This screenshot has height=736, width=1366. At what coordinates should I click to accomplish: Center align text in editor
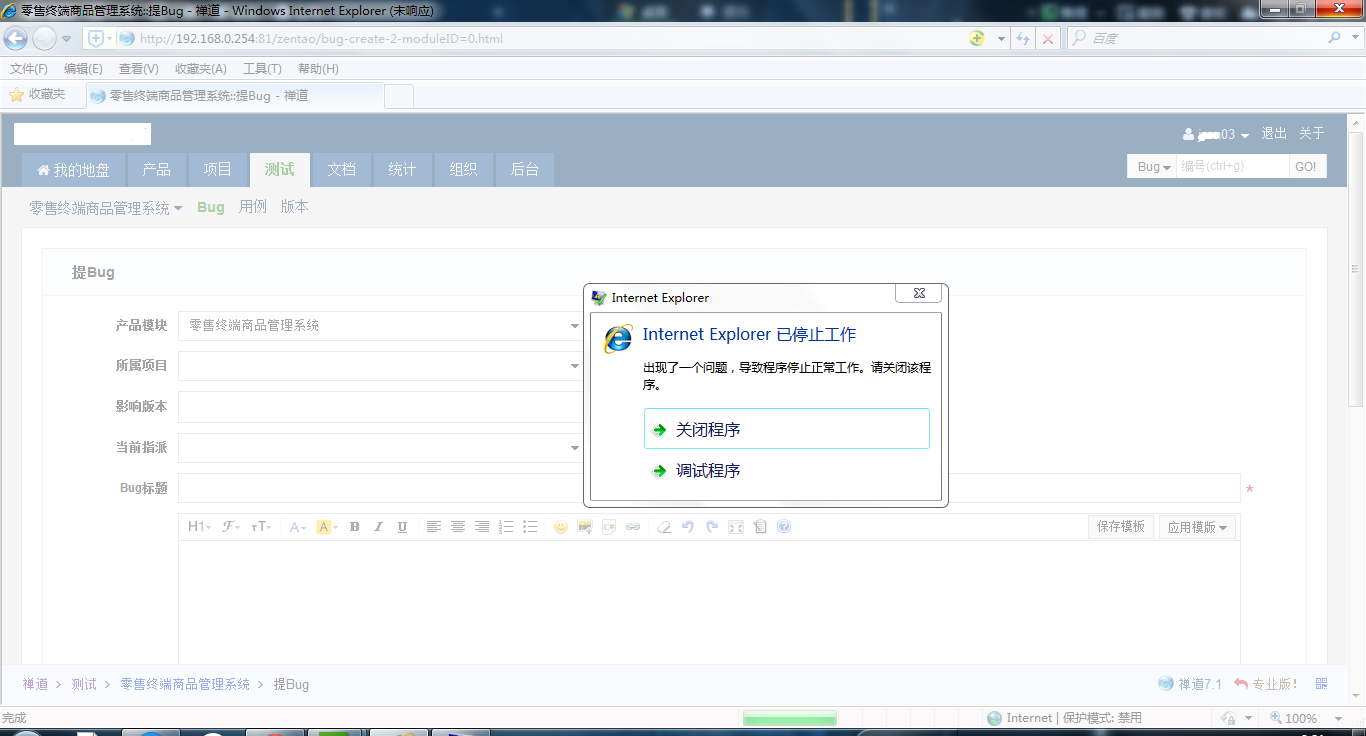point(458,527)
